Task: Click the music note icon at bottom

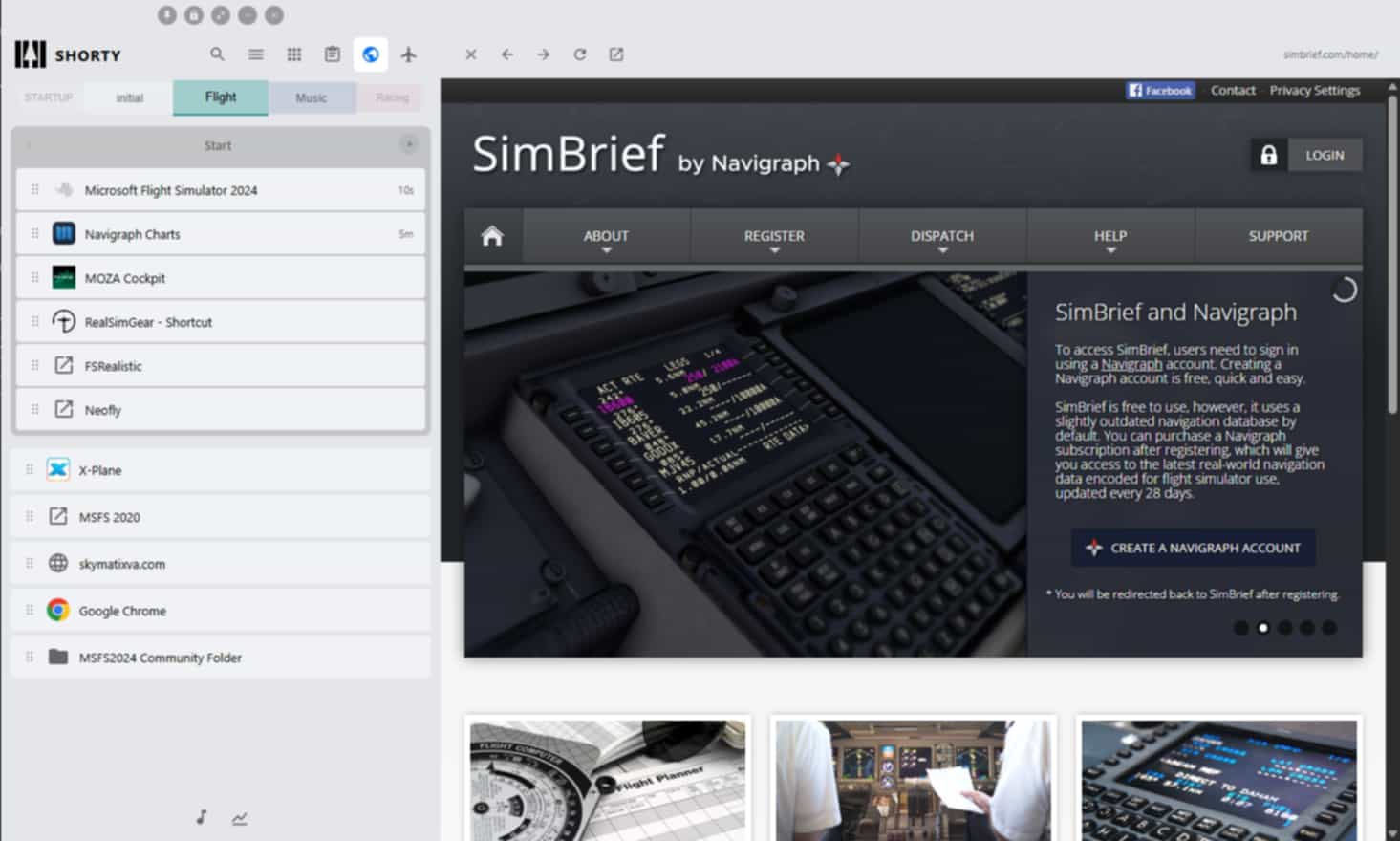Action: coord(202,817)
